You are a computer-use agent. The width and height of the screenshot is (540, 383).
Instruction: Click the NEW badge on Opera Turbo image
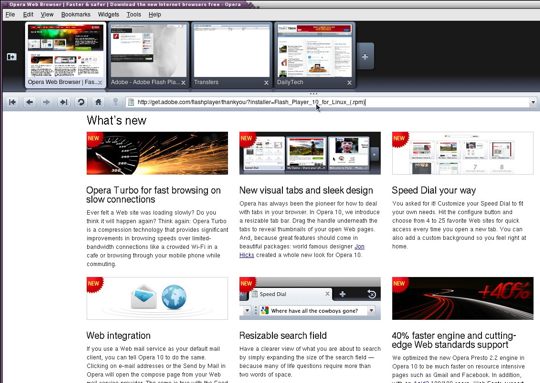click(x=94, y=139)
